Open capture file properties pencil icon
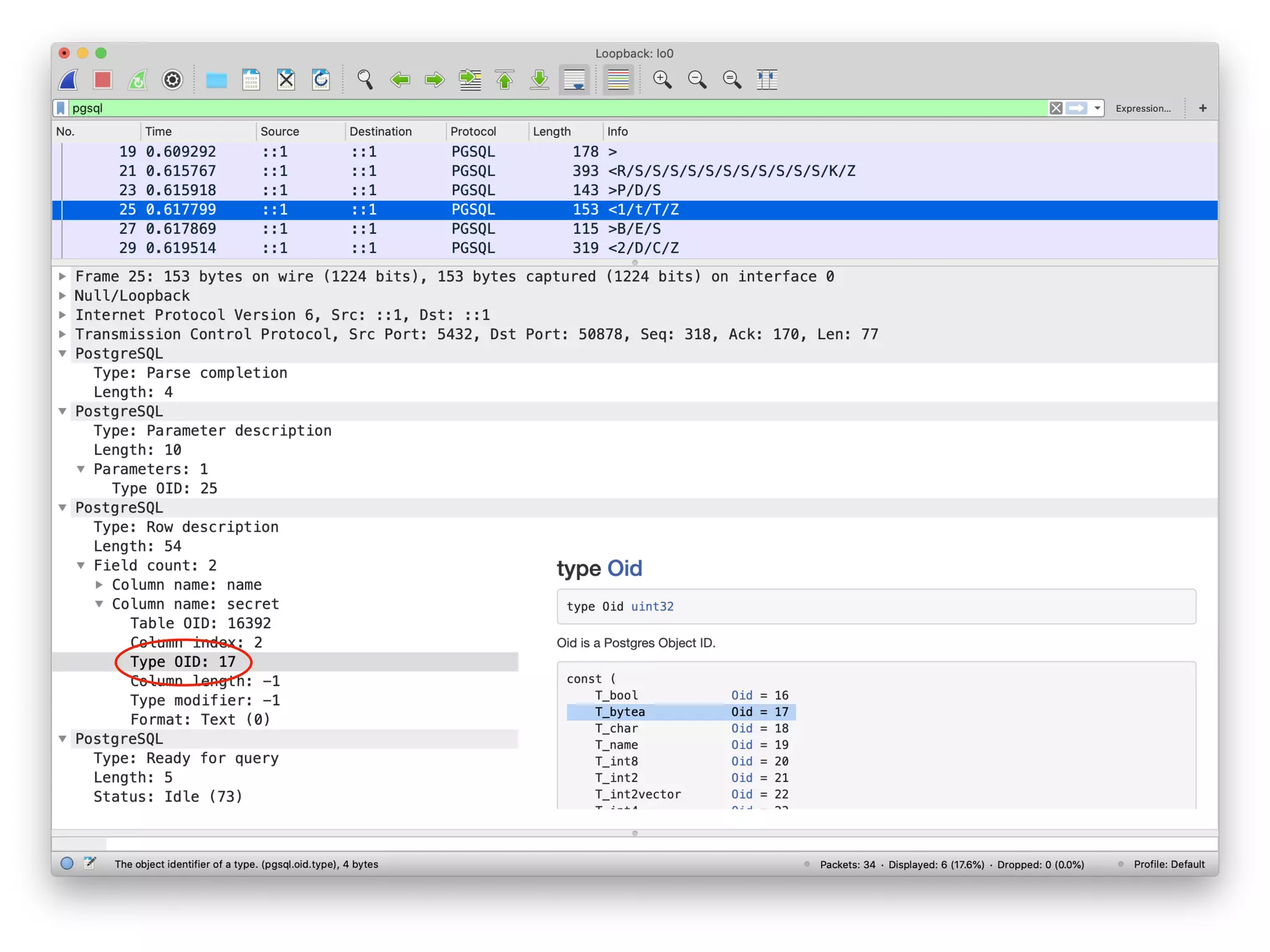The height and width of the screenshot is (952, 1270). (x=90, y=863)
